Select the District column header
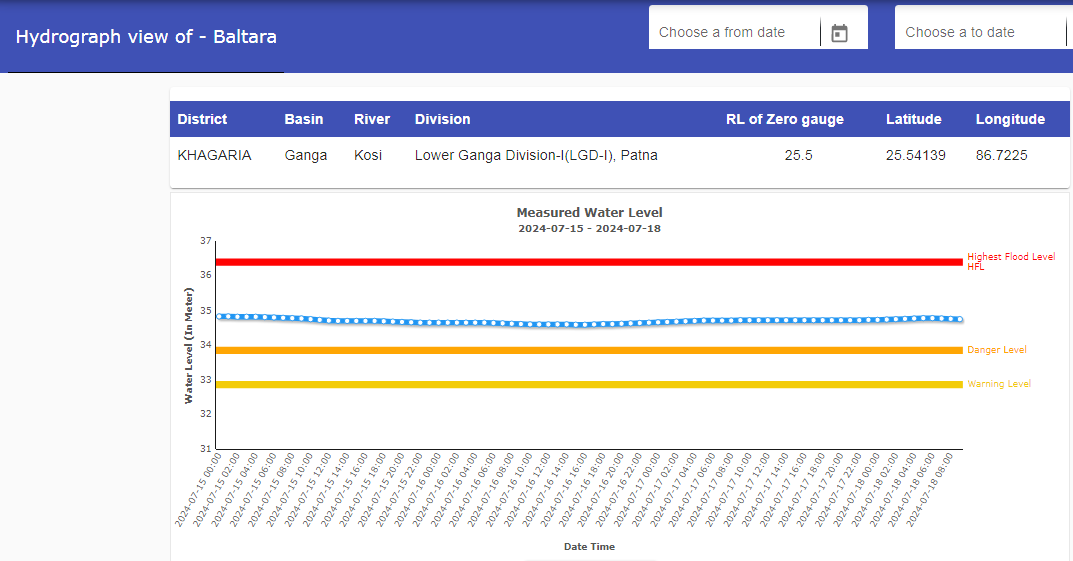This screenshot has height=561, width=1073. (x=202, y=119)
